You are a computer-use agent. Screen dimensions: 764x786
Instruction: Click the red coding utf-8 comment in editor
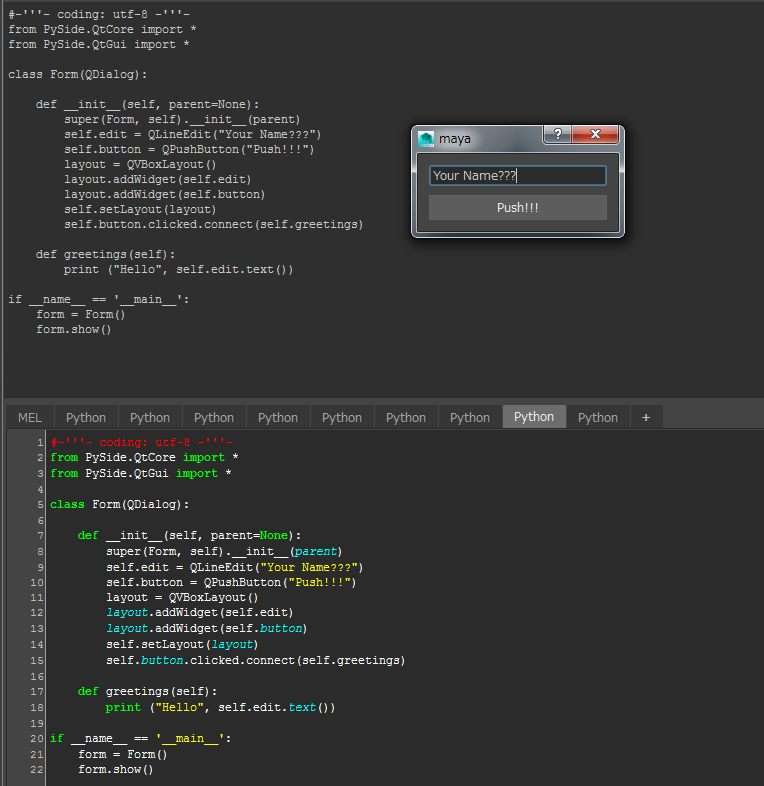pos(141,442)
